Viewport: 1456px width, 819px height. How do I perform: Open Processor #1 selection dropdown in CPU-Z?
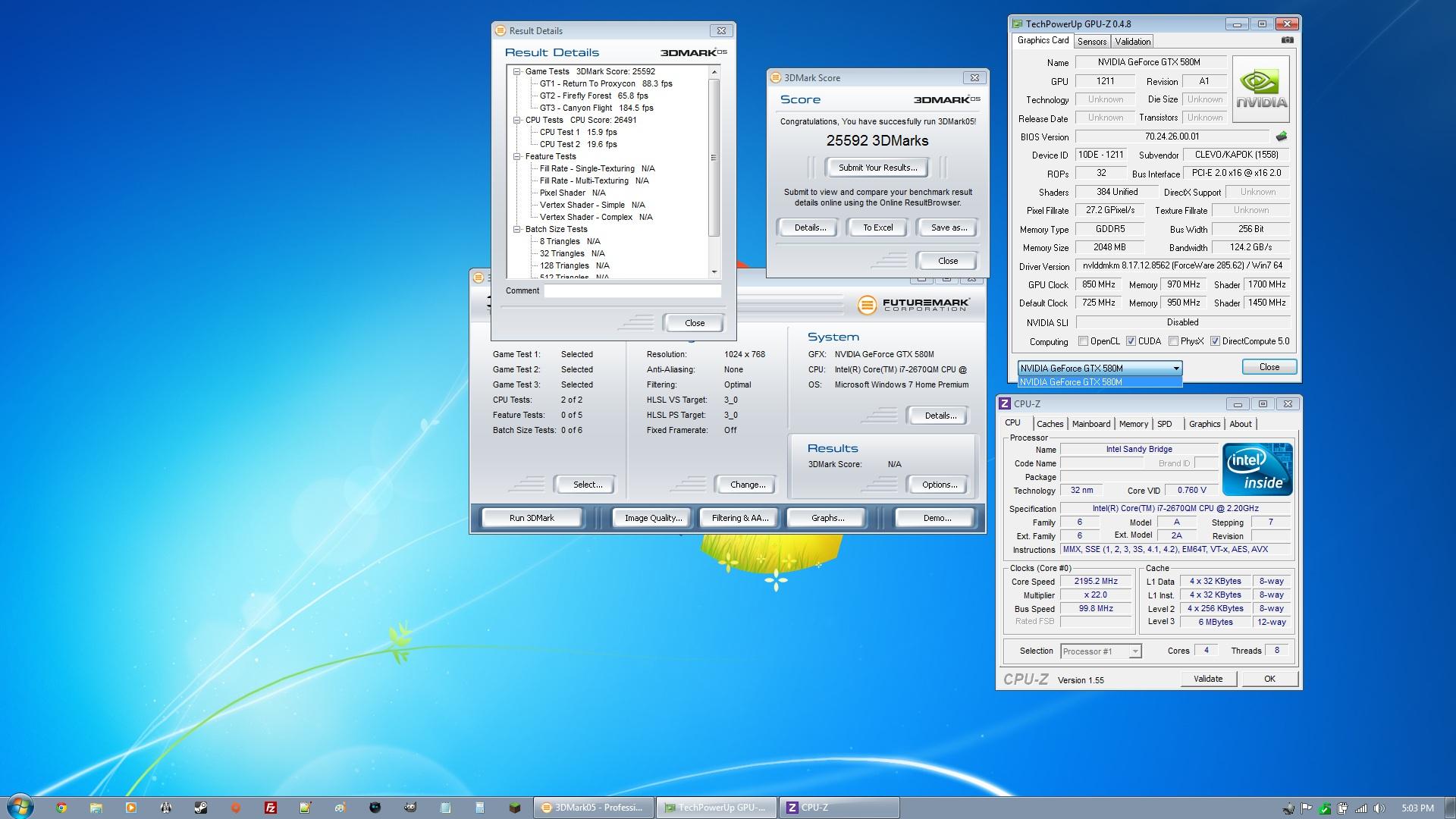(1100, 651)
